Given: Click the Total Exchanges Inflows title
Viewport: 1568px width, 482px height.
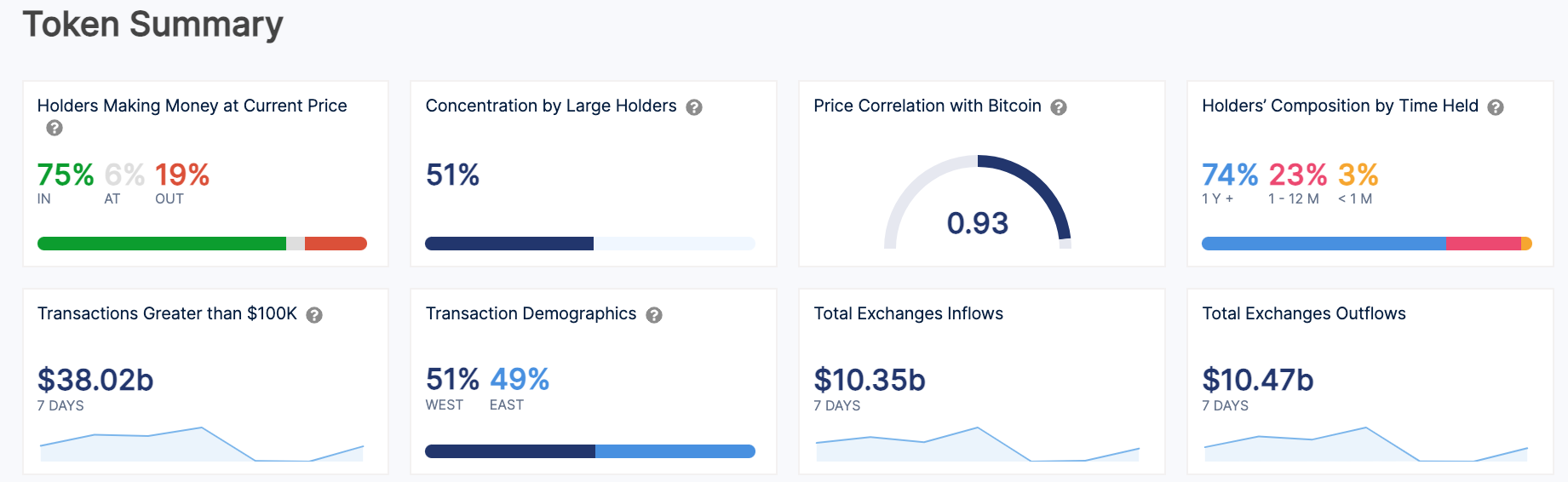Looking at the screenshot, I should point(908,313).
